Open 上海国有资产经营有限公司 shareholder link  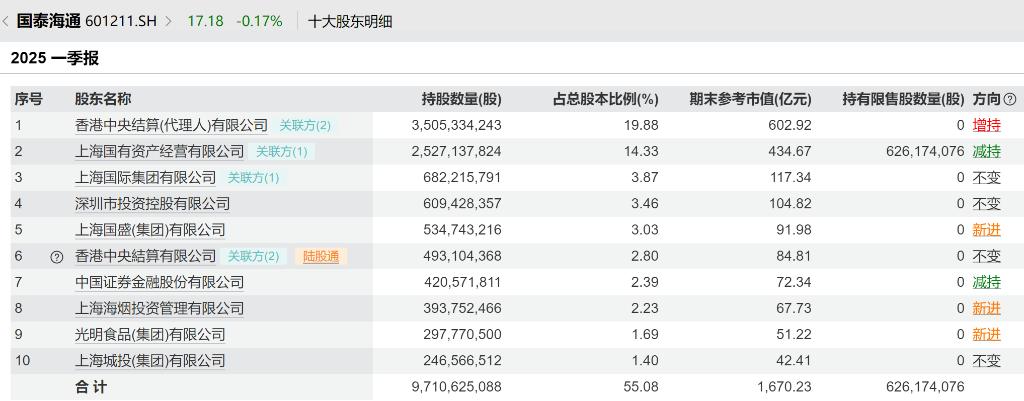point(159,152)
